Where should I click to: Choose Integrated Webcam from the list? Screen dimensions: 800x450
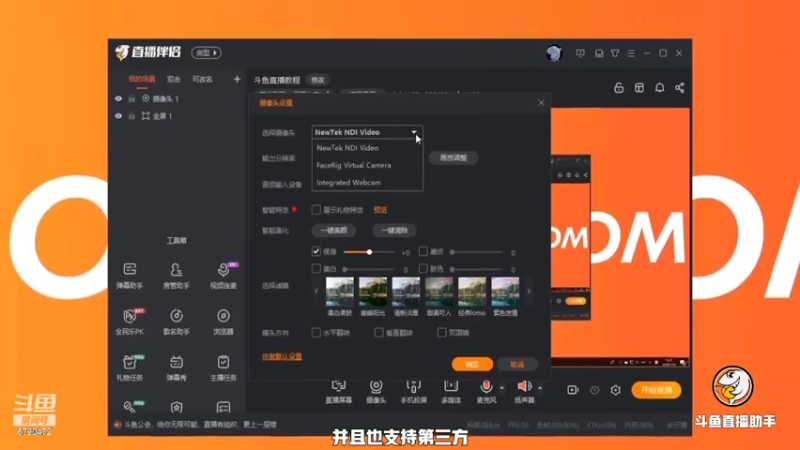(x=367, y=183)
